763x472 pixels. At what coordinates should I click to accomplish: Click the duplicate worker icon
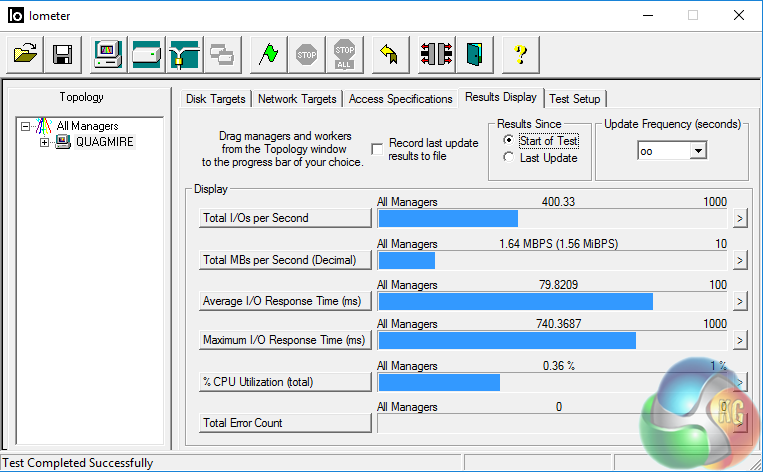(x=222, y=54)
